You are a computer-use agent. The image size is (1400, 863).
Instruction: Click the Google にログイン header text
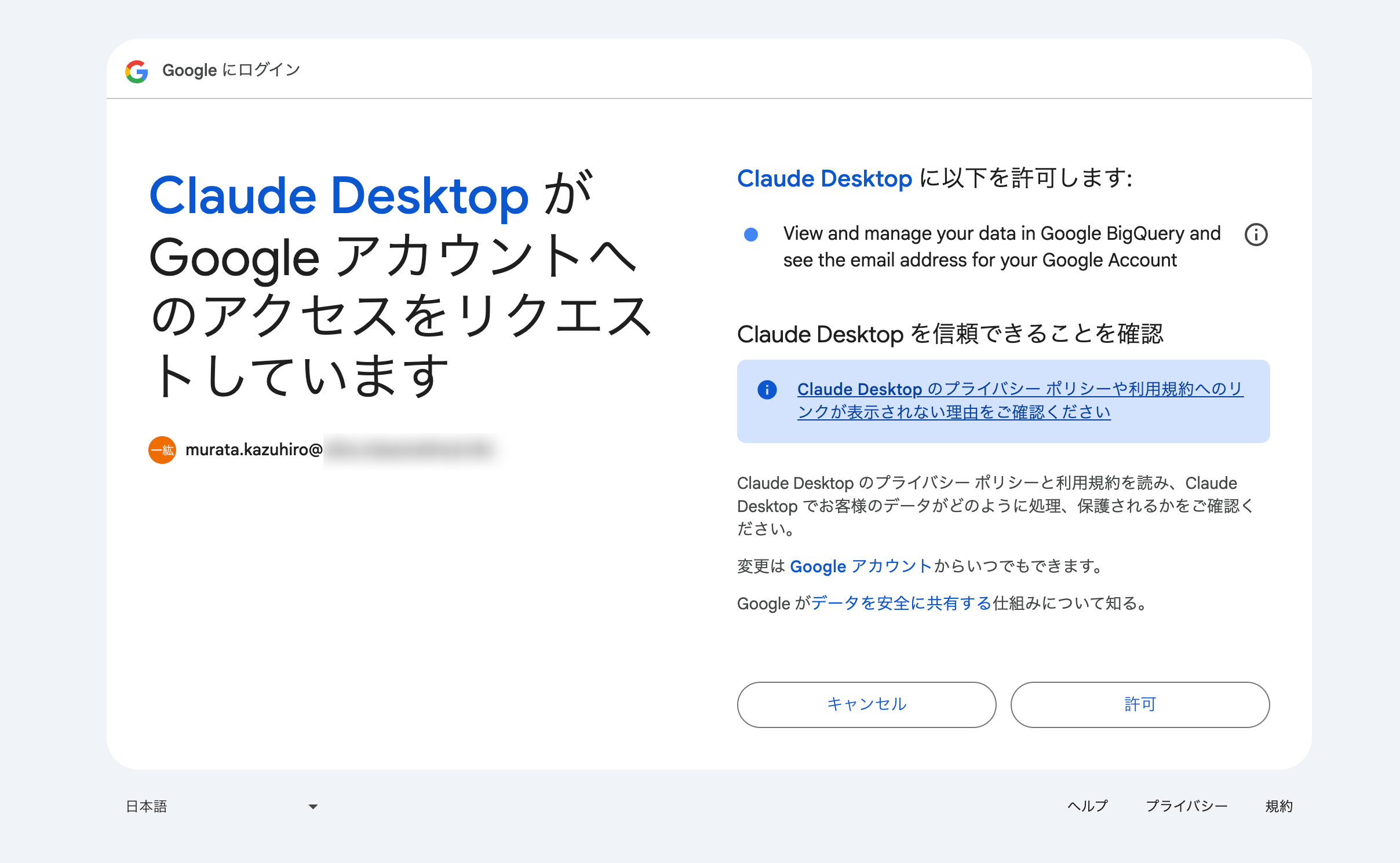tap(231, 70)
